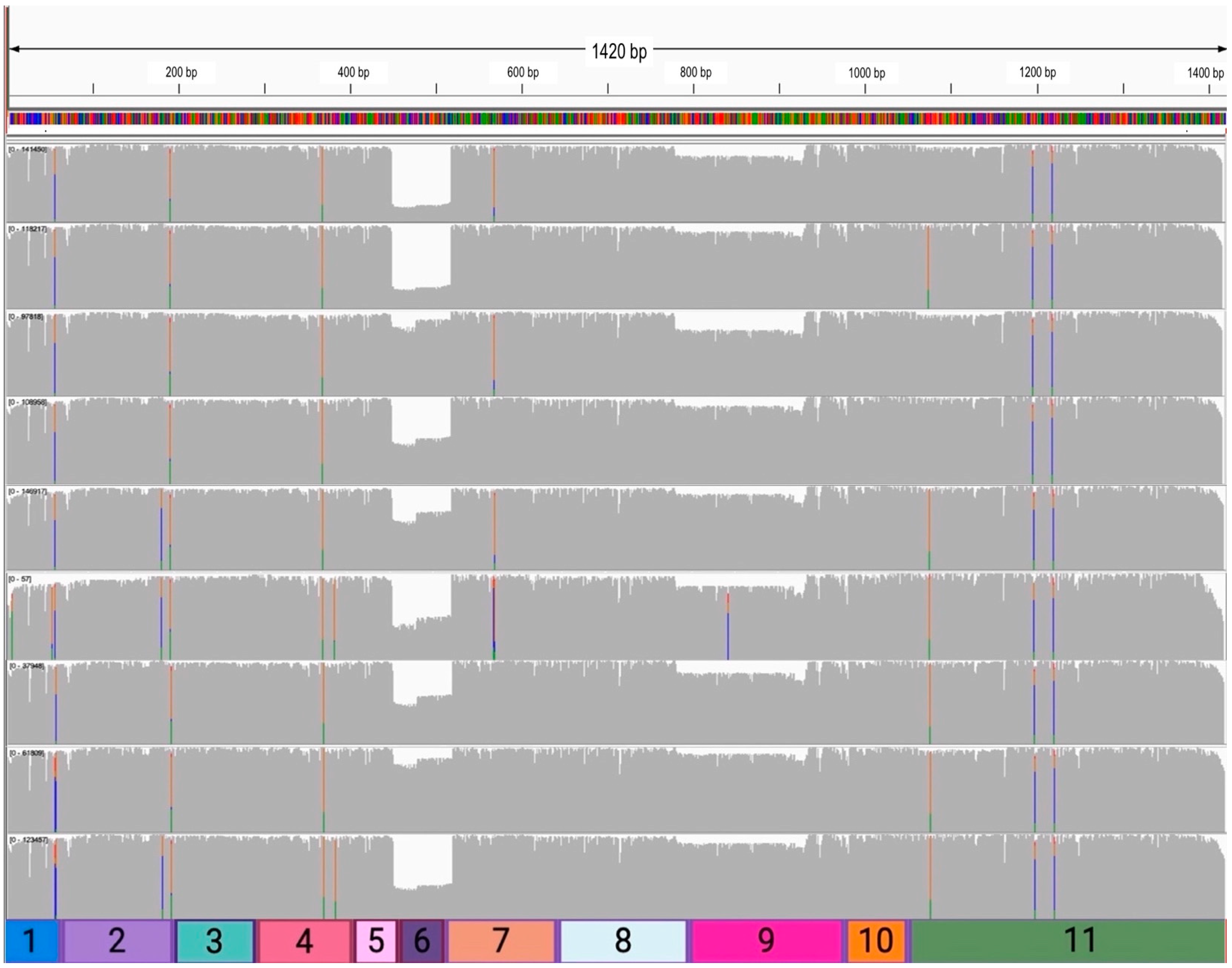Click the dark purple block labeled 6
Image resolution: width=1232 pixels, height=968 pixels.
[422, 941]
